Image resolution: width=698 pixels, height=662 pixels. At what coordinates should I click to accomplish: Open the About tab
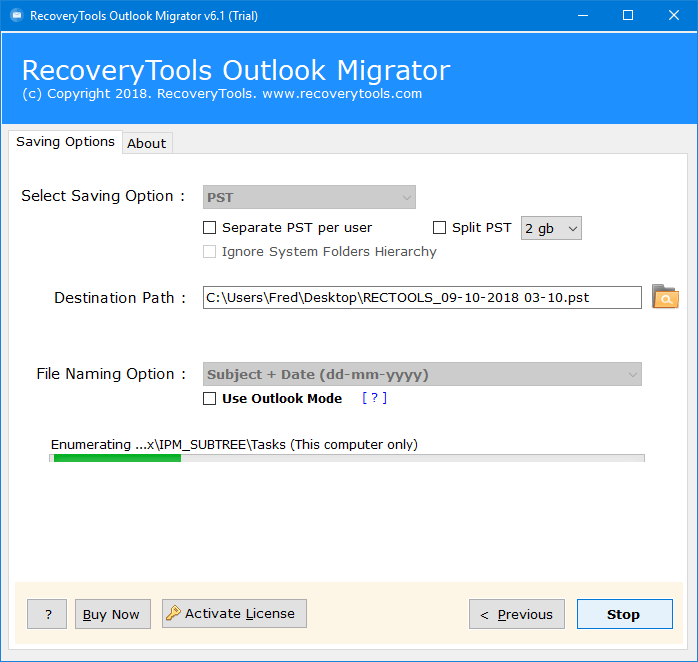[147, 143]
